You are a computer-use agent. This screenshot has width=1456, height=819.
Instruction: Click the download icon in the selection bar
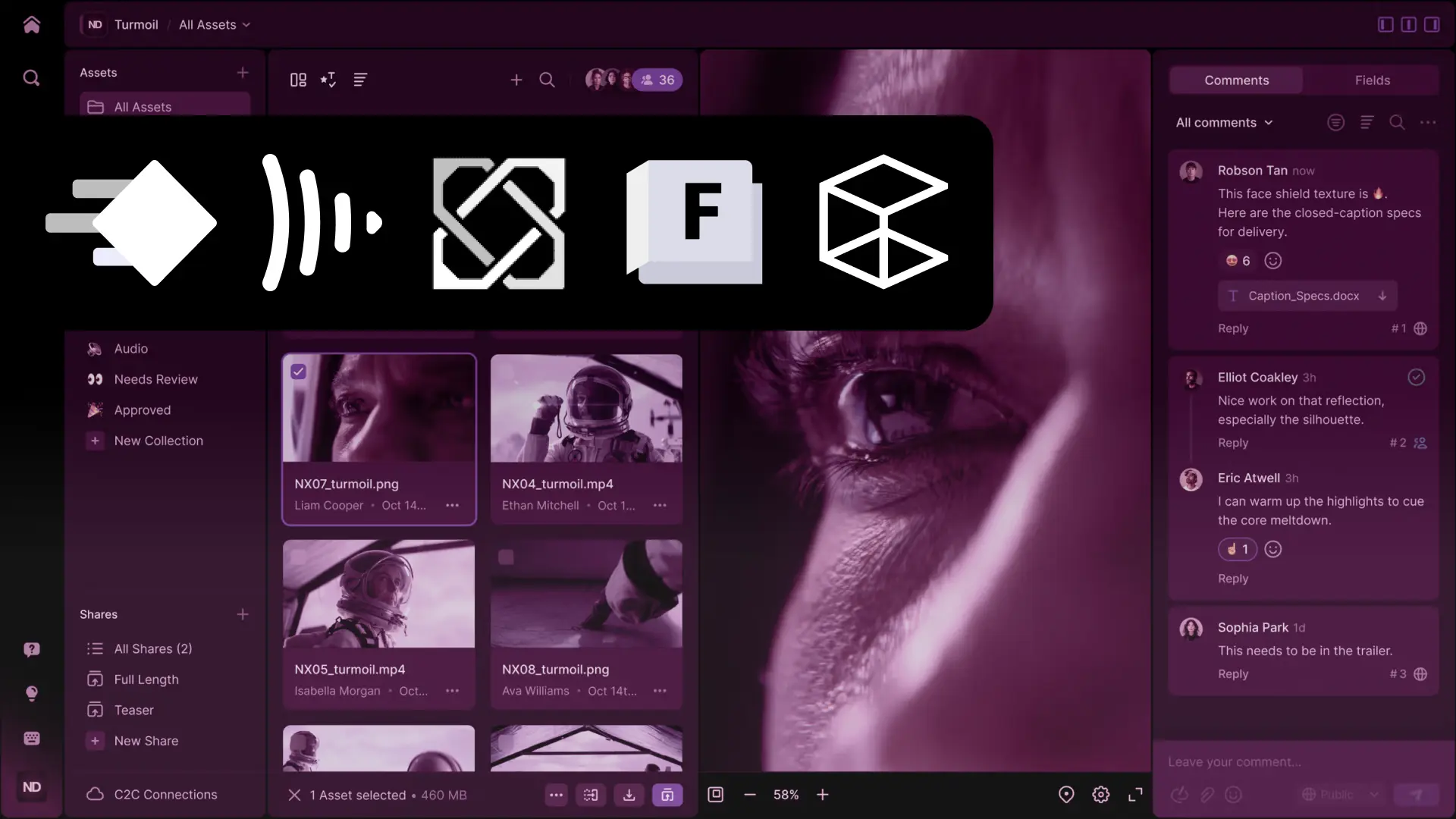[x=629, y=795]
